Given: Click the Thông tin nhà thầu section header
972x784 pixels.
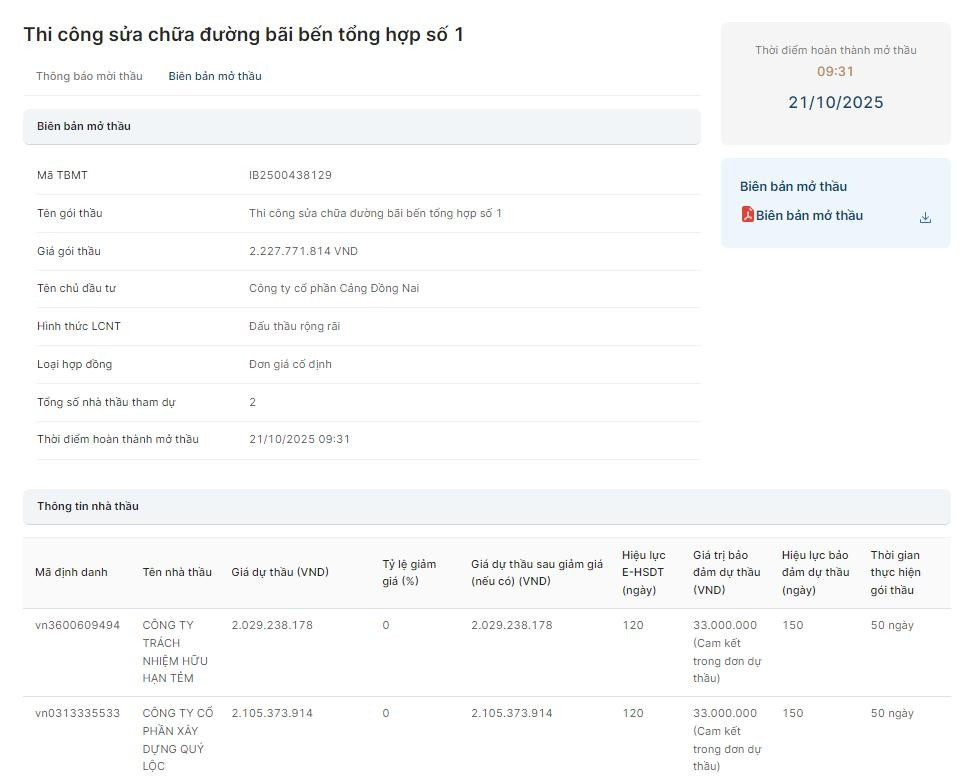Looking at the screenshot, I should (x=88, y=506).
